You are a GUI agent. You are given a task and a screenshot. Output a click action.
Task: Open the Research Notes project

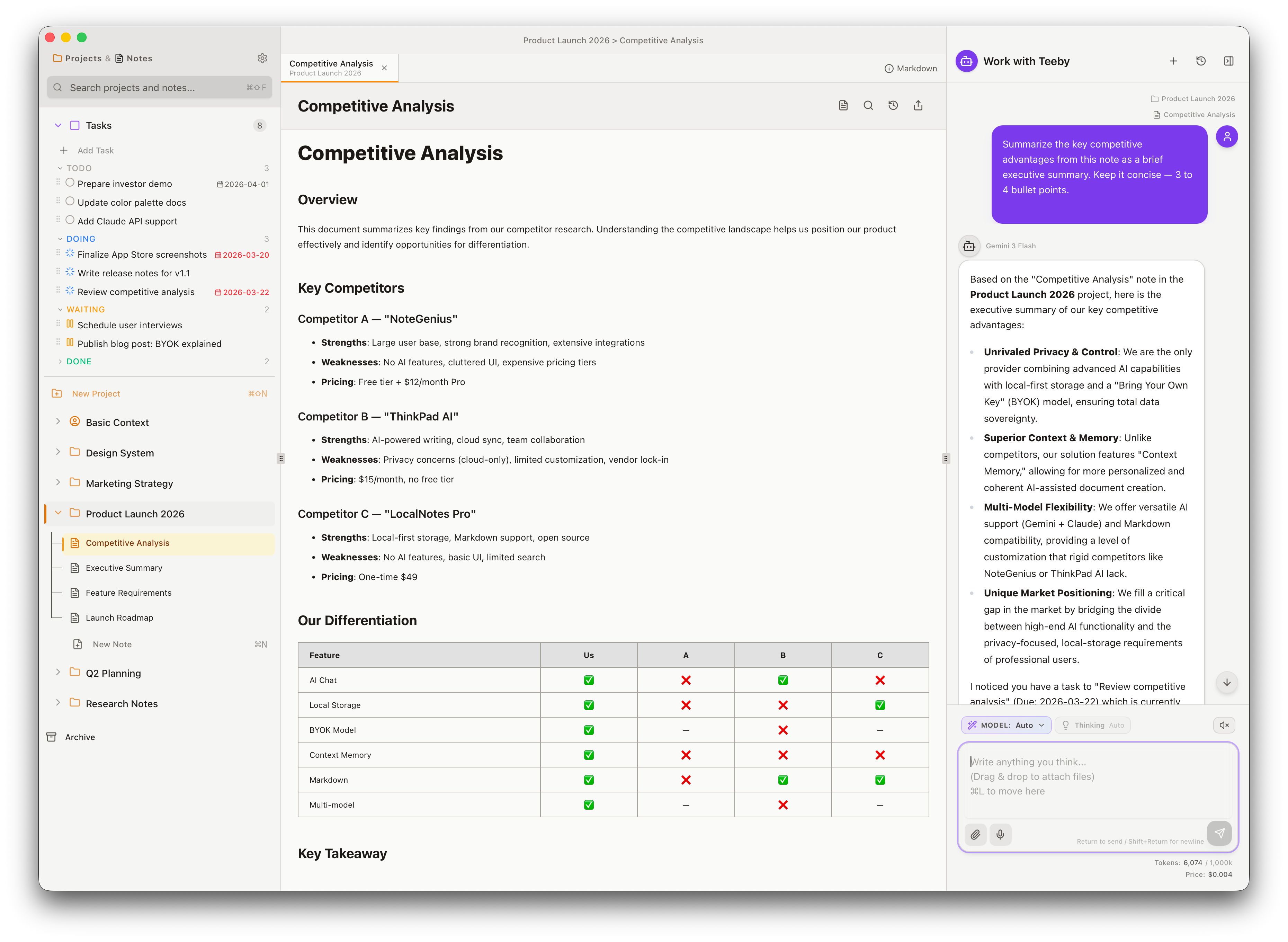tap(122, 704)
